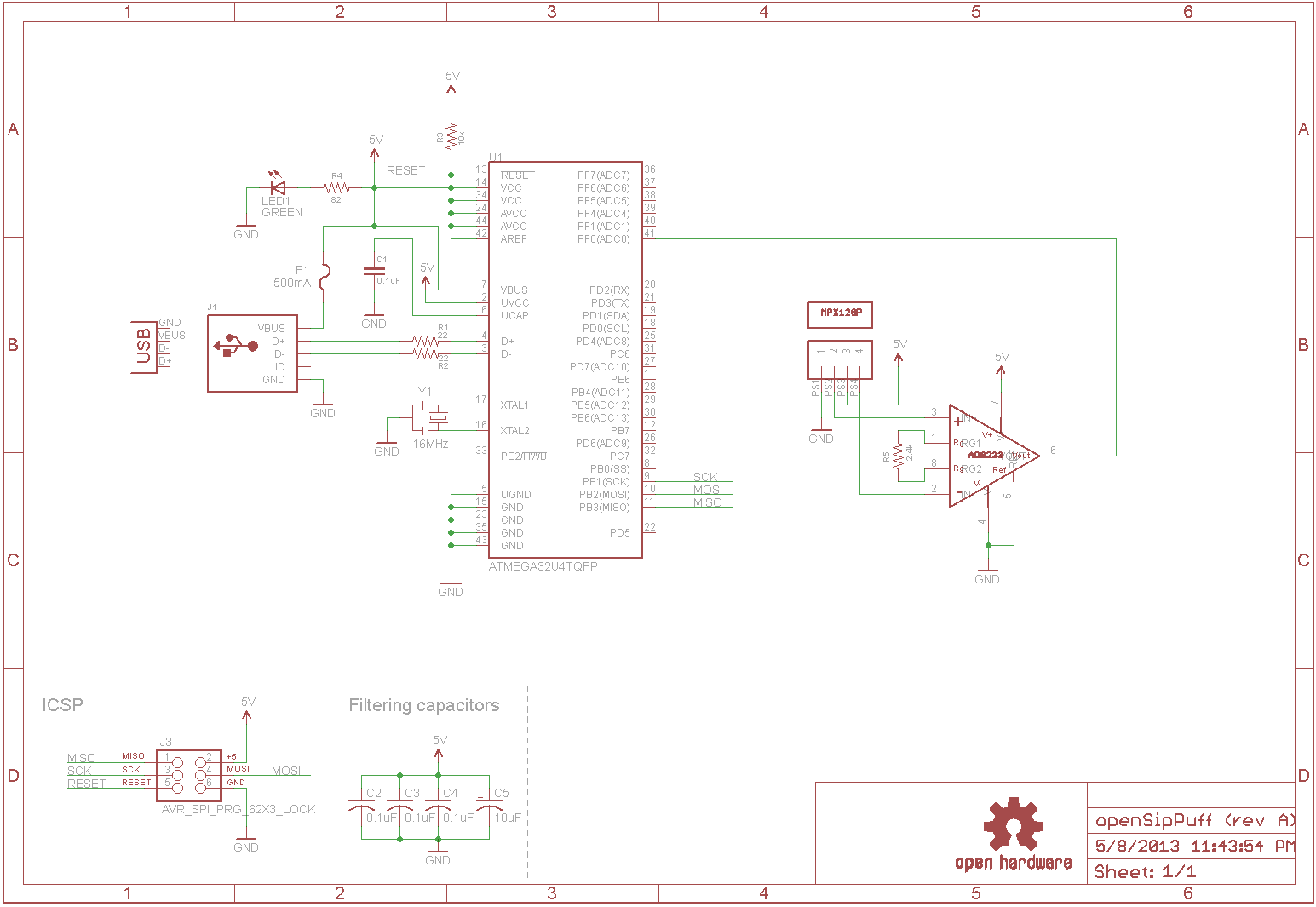The height and width of the screenshot is (907, 1316).
Task: Click the XTAL1 pin label
Action: (514, 405)
